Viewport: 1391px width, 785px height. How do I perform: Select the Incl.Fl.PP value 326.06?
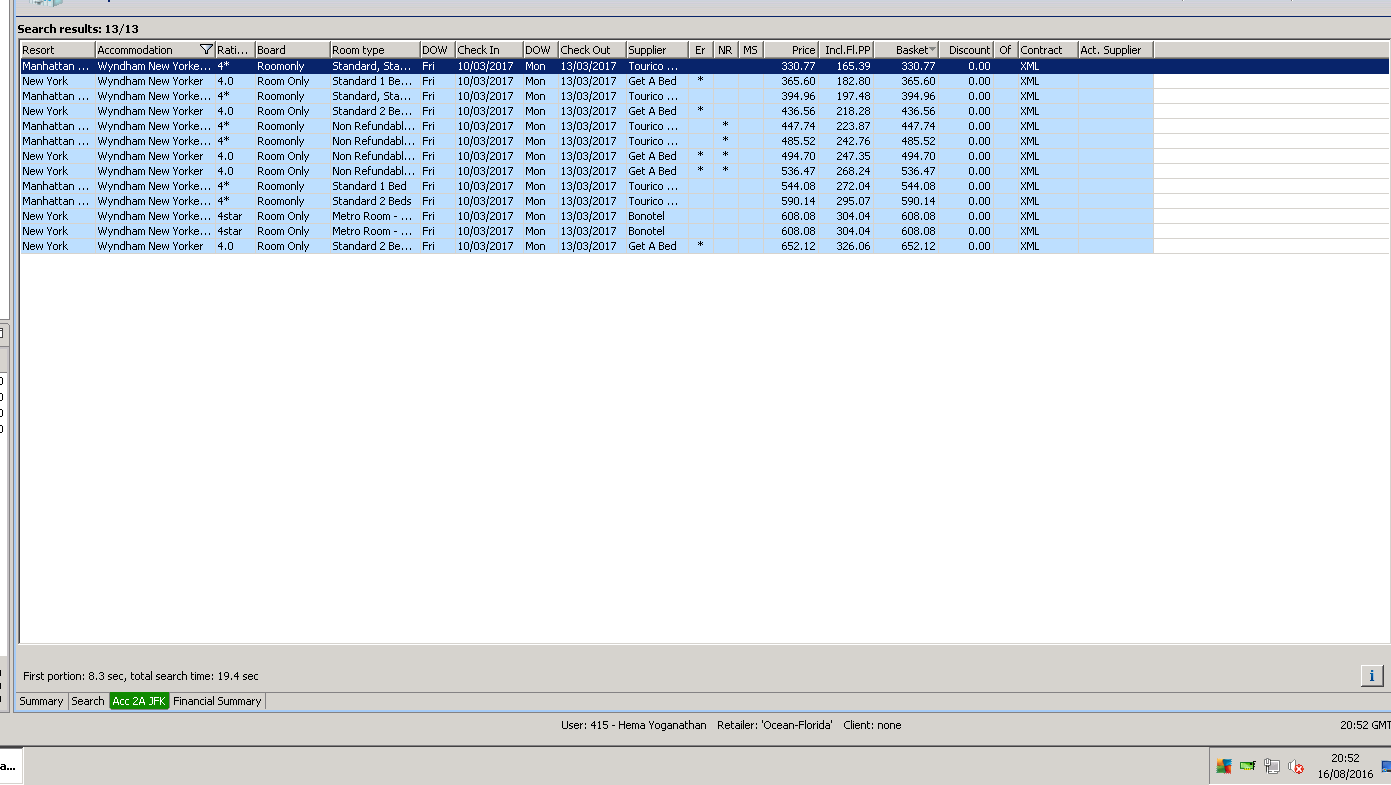pyautogui.click(x=853, y=246)
